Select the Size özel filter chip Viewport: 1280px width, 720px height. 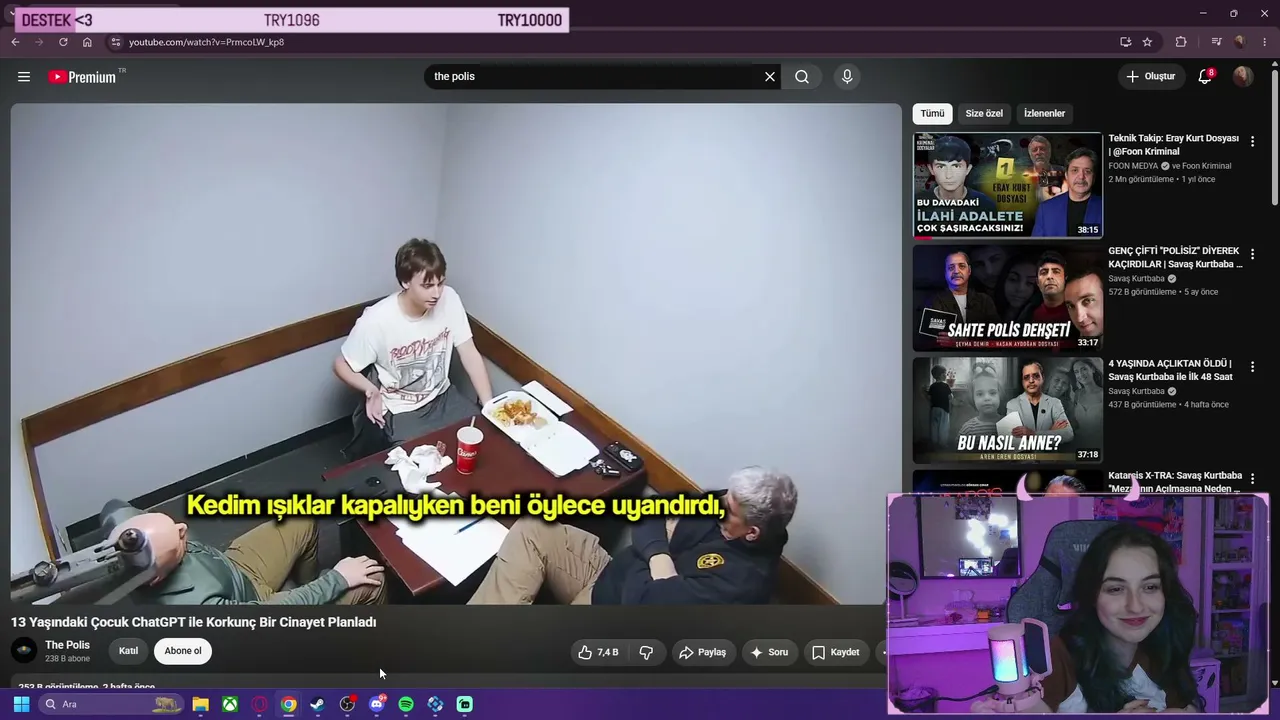[984, 114]
